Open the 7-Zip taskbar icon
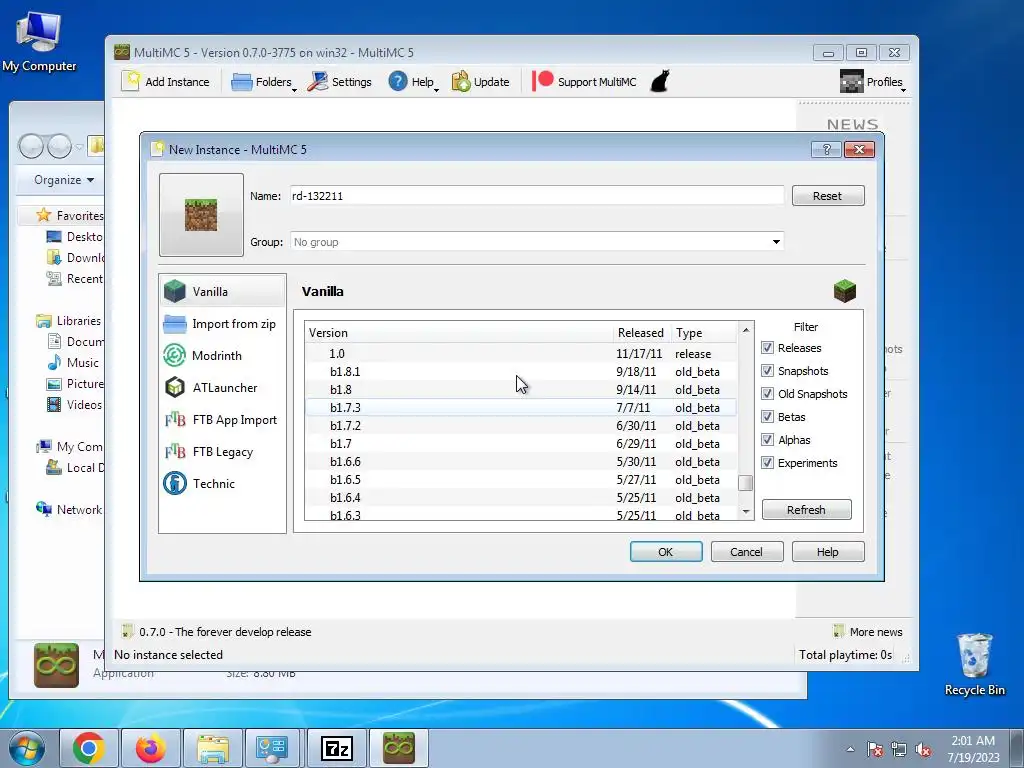Viewport: 1024px width, 768px height. point(336,748)
